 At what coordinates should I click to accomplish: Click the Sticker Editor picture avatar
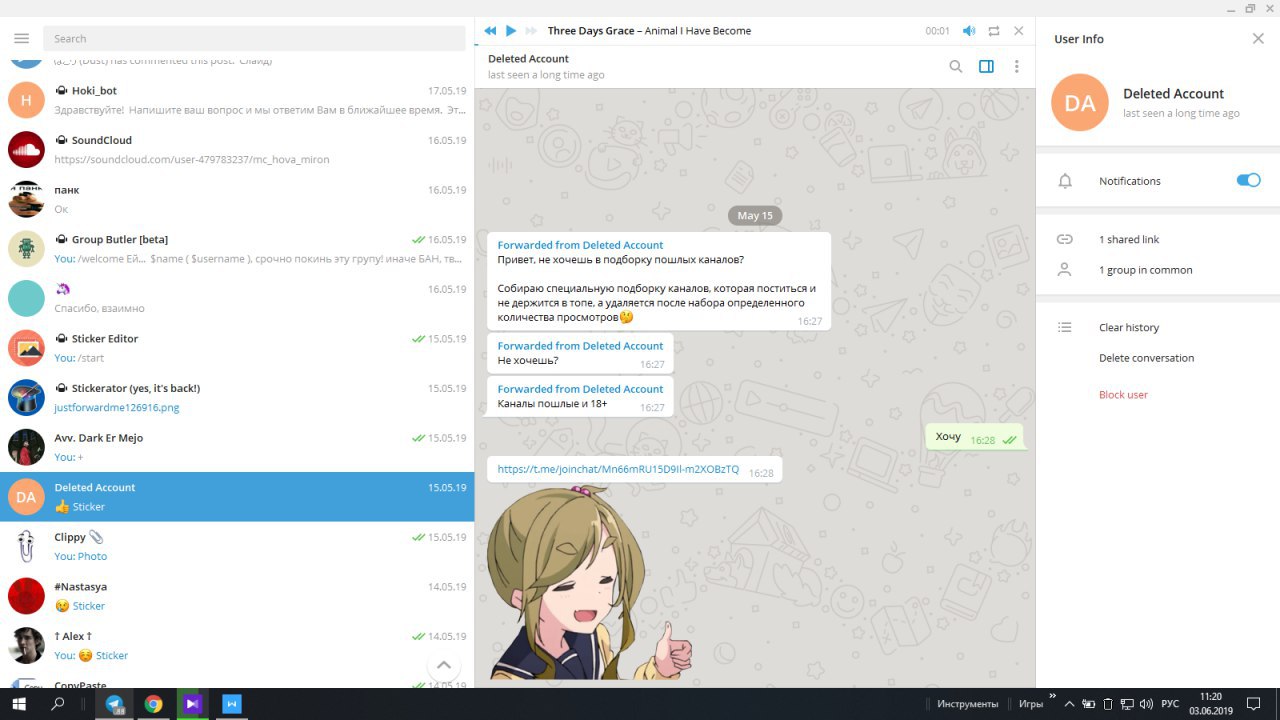[x=26, y=348]
